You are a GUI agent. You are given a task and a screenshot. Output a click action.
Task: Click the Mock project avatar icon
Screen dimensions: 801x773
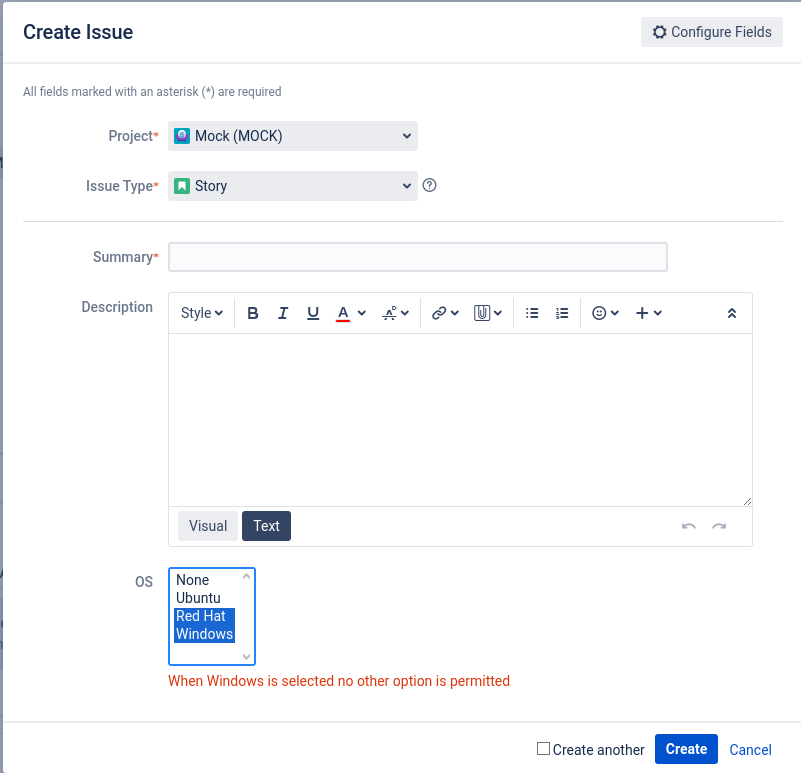tap(182, 136)
